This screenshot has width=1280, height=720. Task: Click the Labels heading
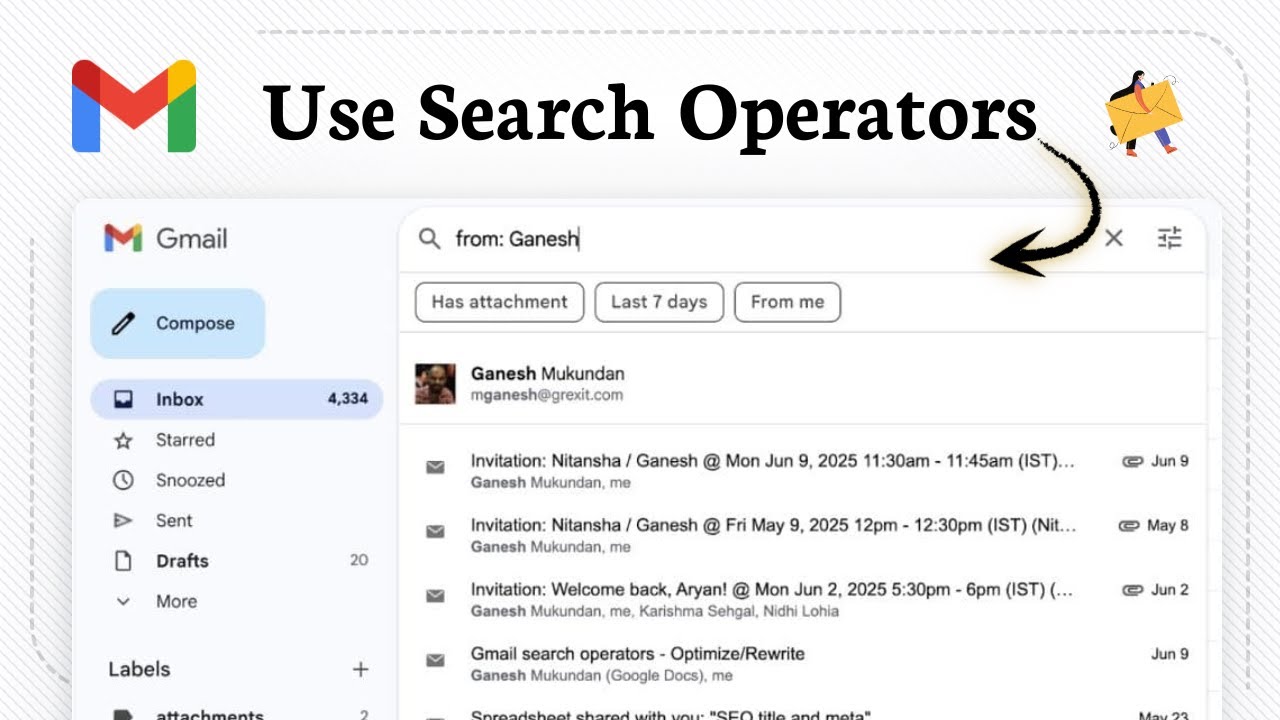[139, 669]
